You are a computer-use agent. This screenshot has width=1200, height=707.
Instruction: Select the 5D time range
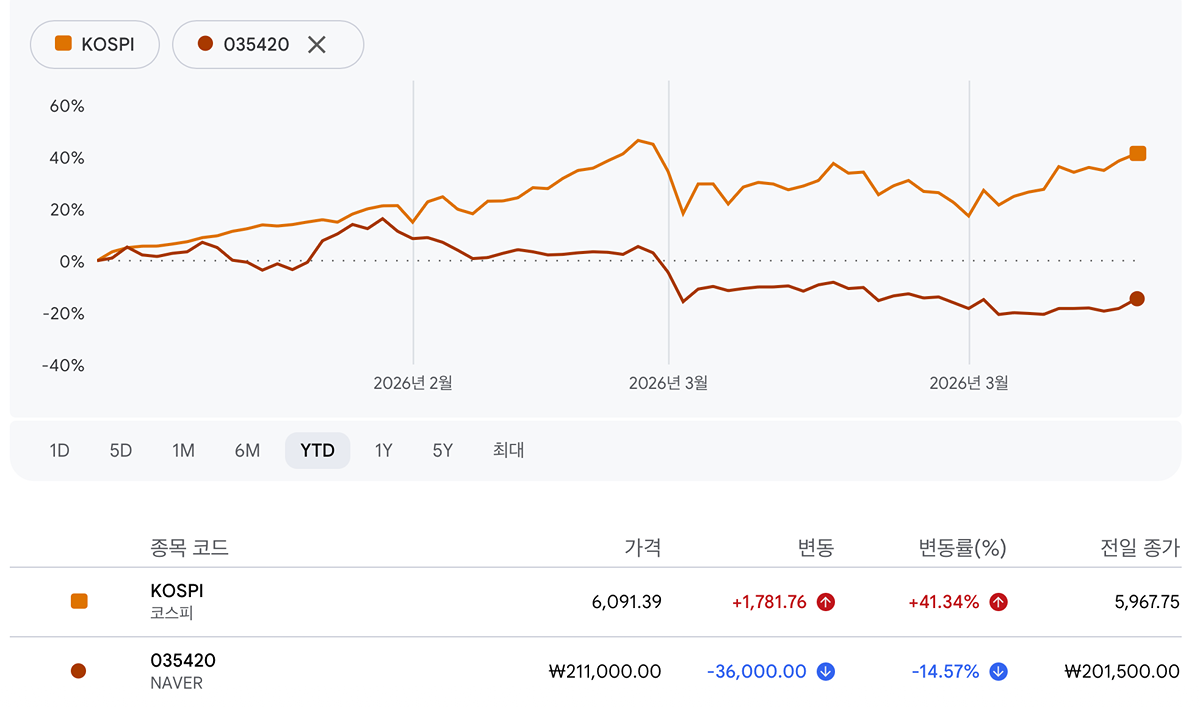pyautogui.click(x=121, y=451)
